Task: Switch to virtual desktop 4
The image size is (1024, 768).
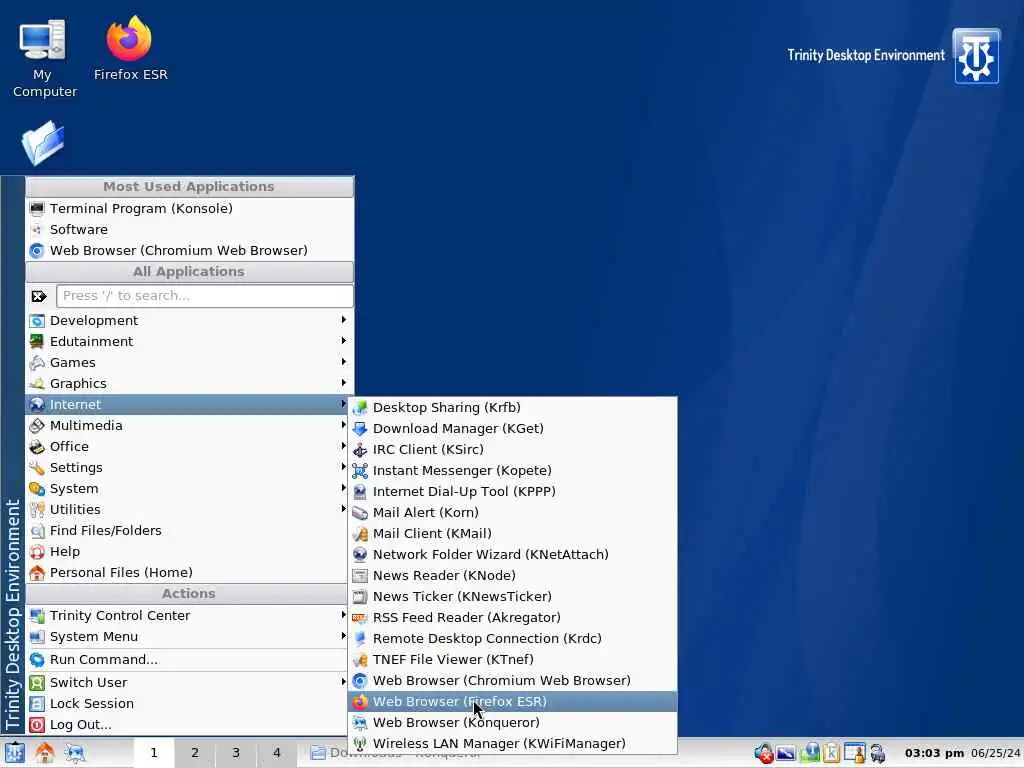Action: (277, 752)
